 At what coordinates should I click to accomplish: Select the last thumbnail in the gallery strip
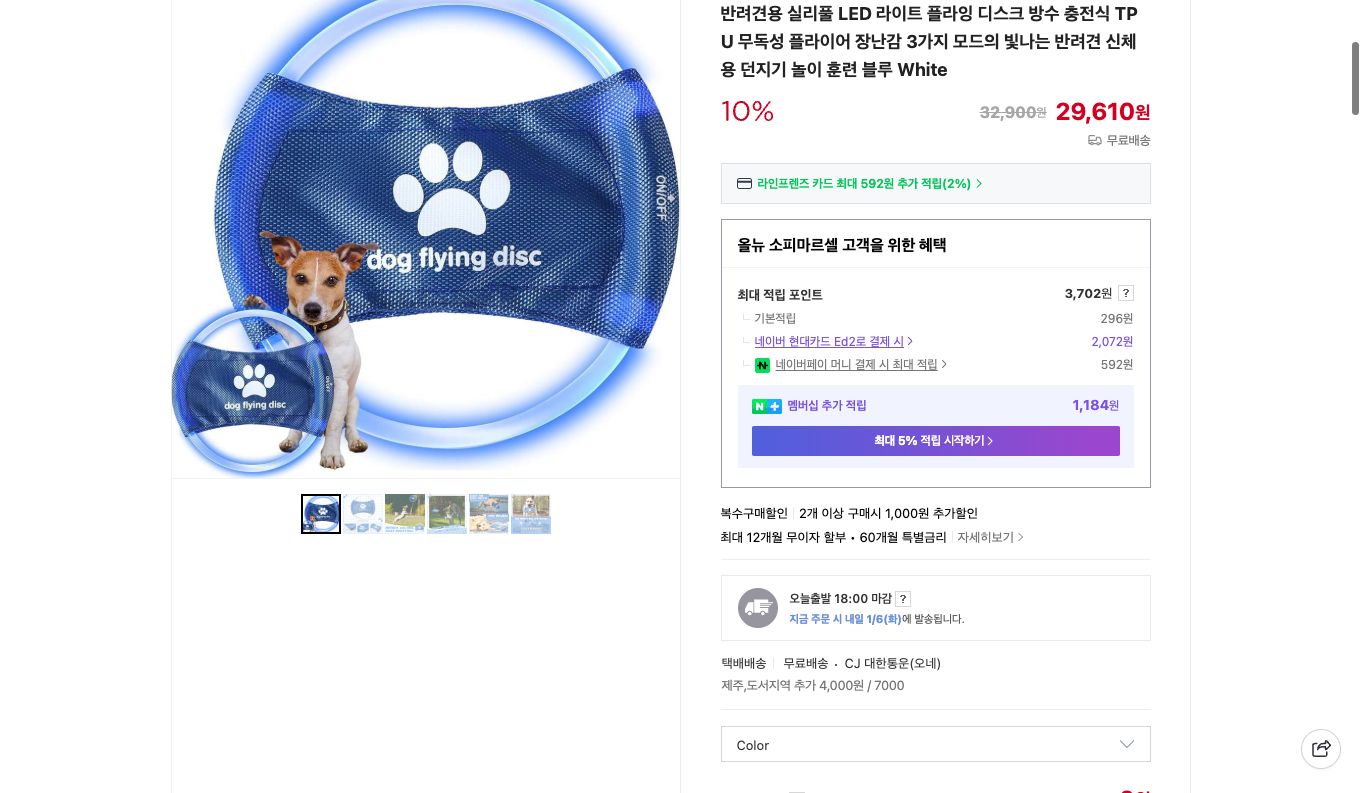[531, 514]
